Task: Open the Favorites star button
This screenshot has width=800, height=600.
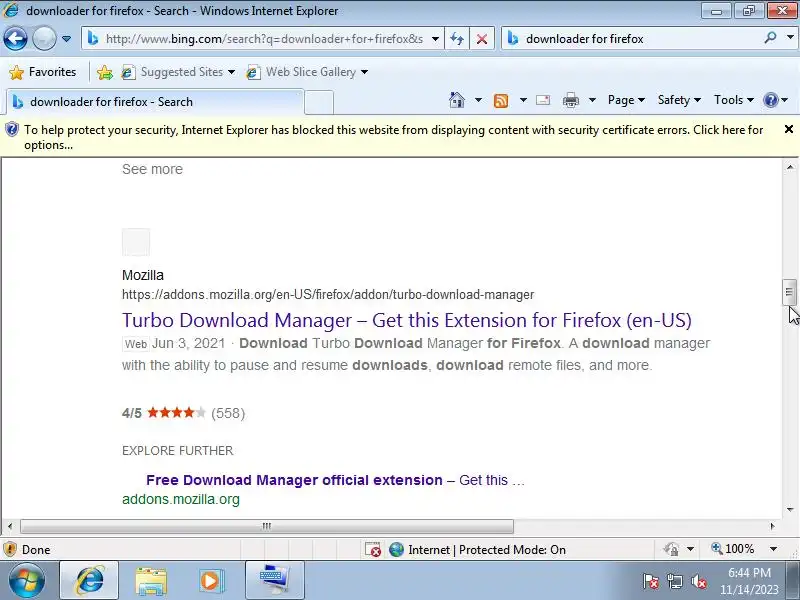Action: point(43,72)
